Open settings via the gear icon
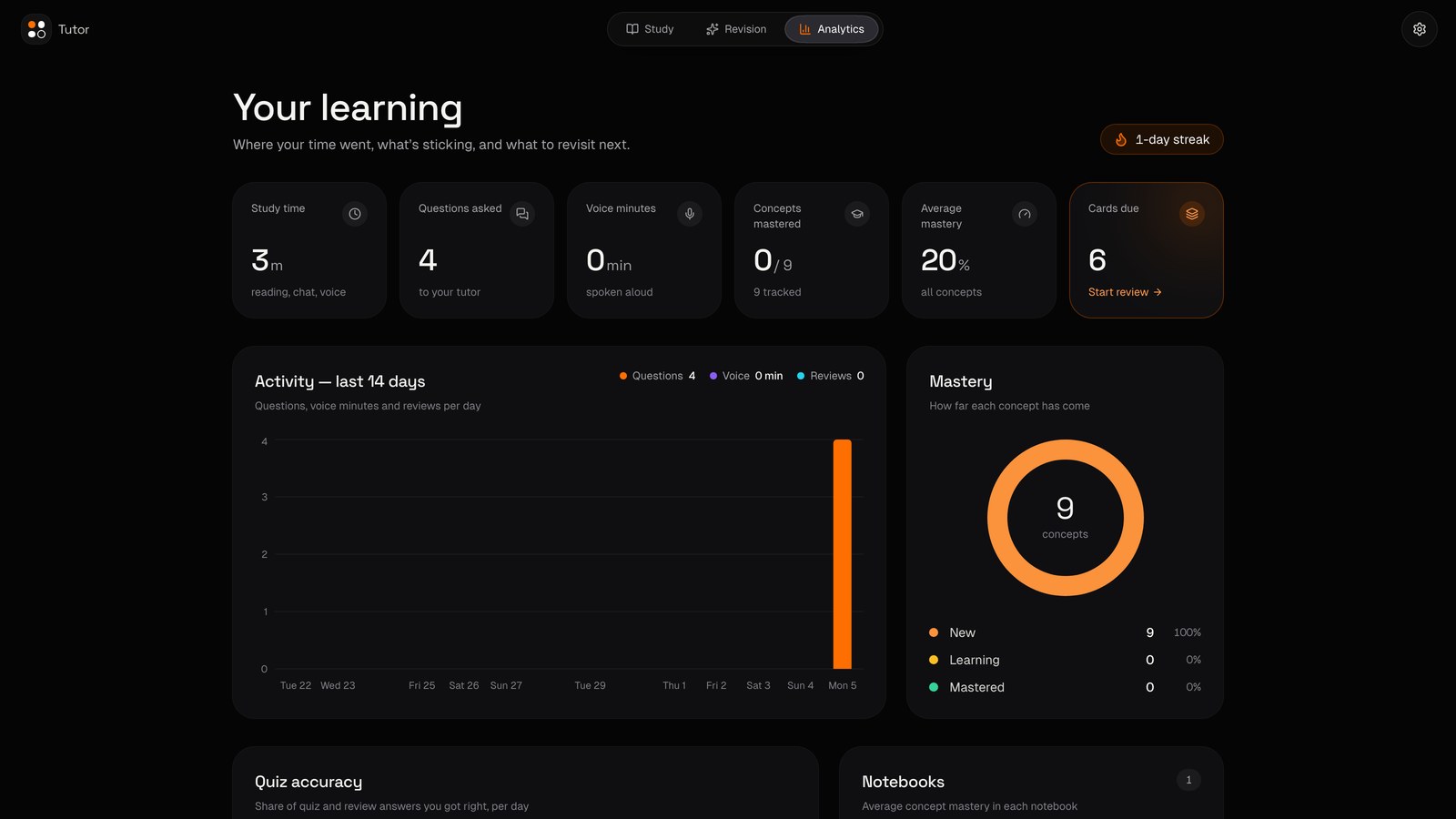 (1419, 29)
